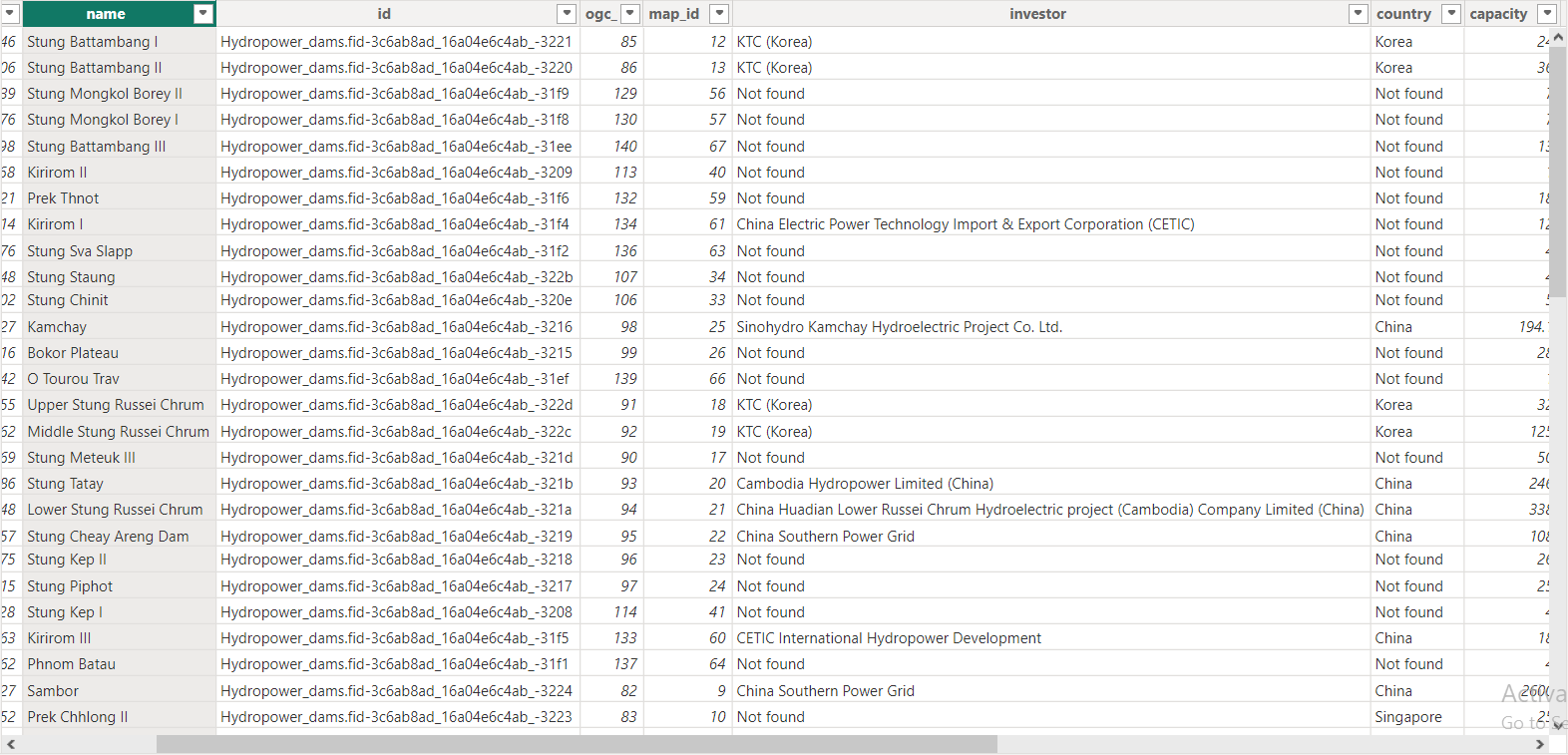Open the country column filter dropdown
The height and width of the screenshot is (755, 1568).
coord(1452,14)
